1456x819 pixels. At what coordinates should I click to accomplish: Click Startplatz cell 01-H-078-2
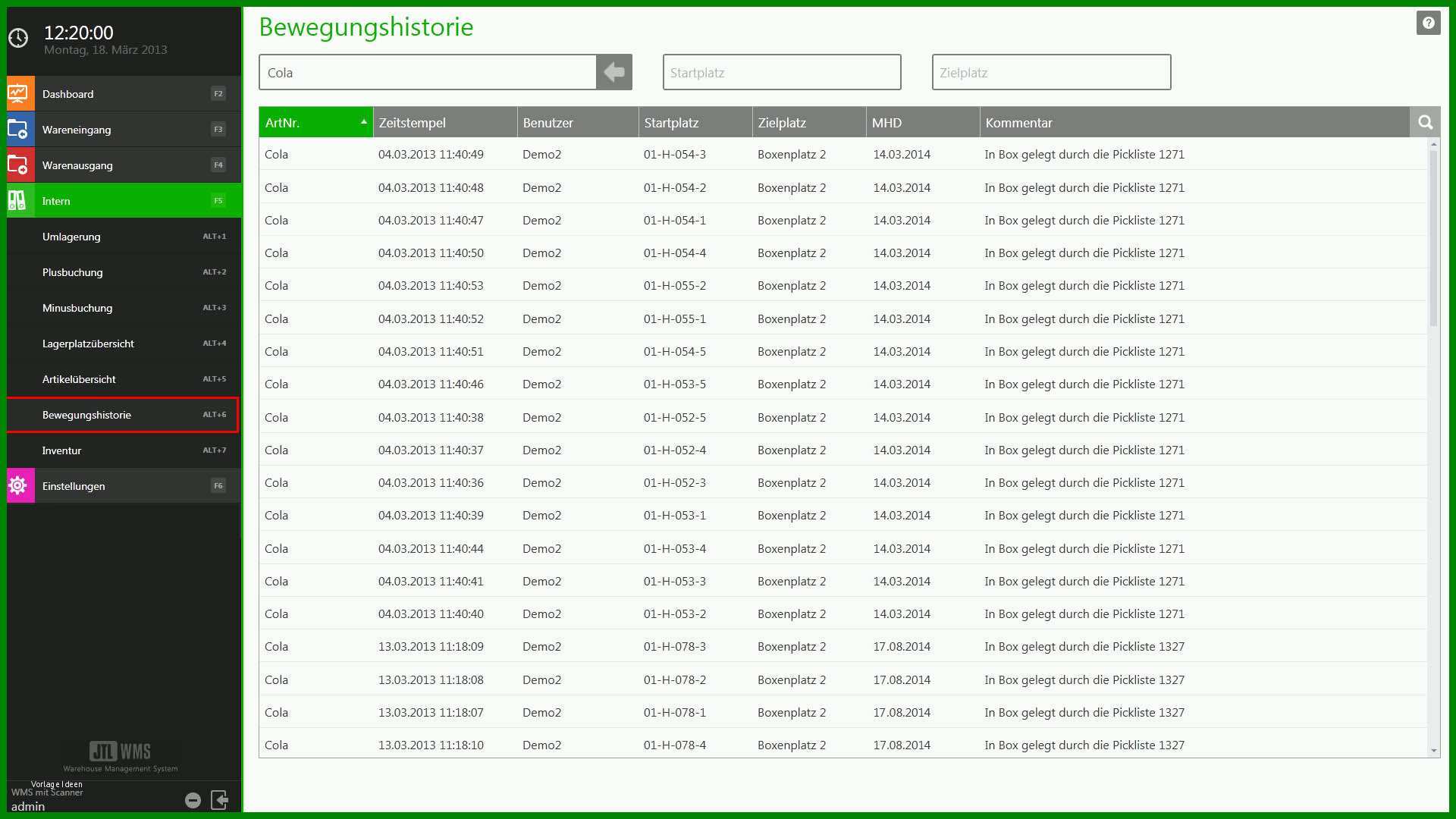[674, 679]
